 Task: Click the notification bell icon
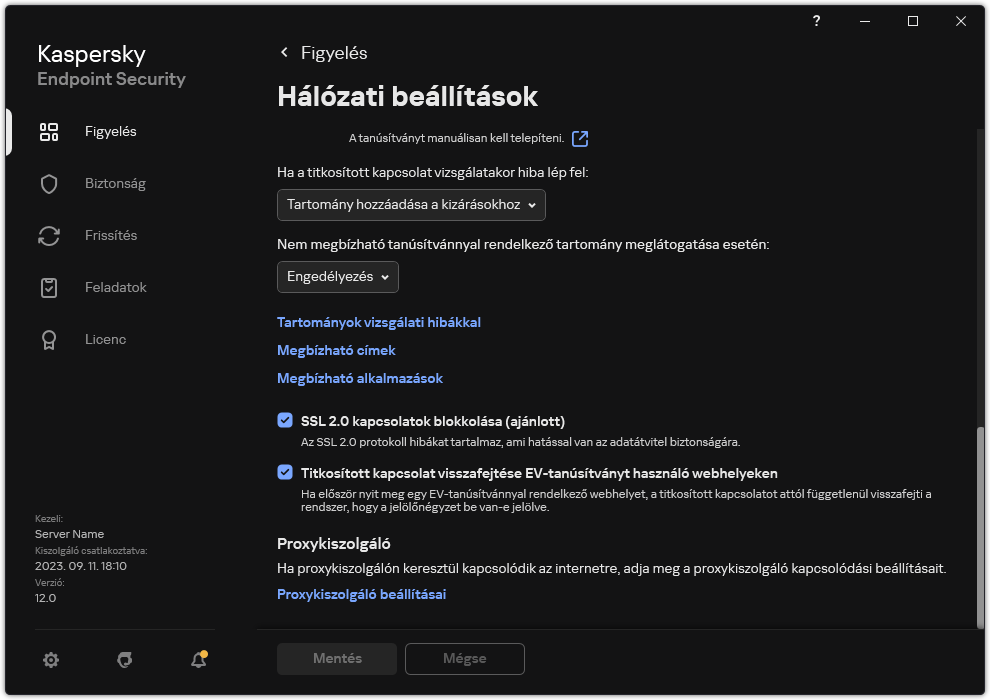click(x=197, y=660)
